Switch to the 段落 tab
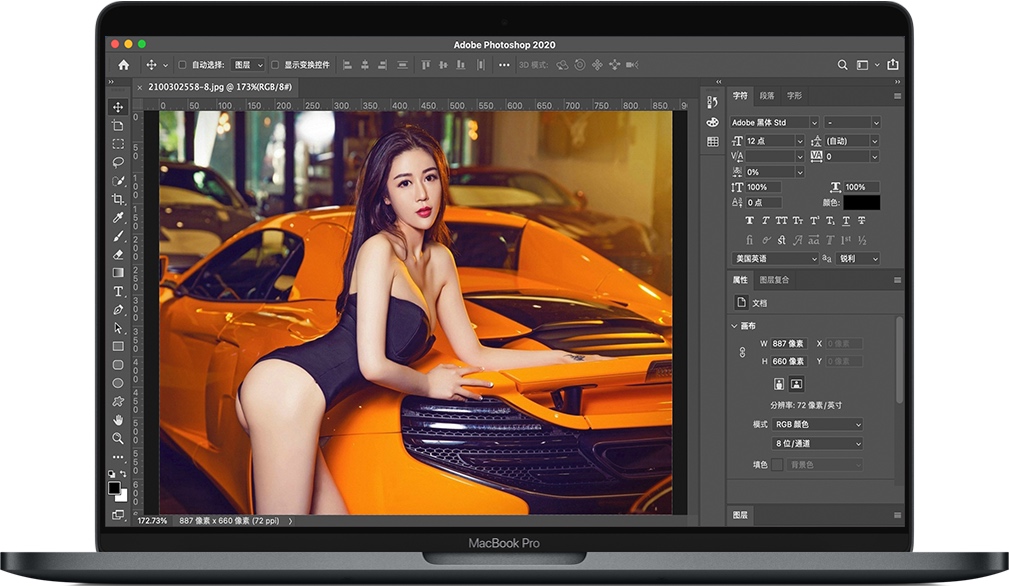This screenshot has height=586, width=1009. click(766, 96)
